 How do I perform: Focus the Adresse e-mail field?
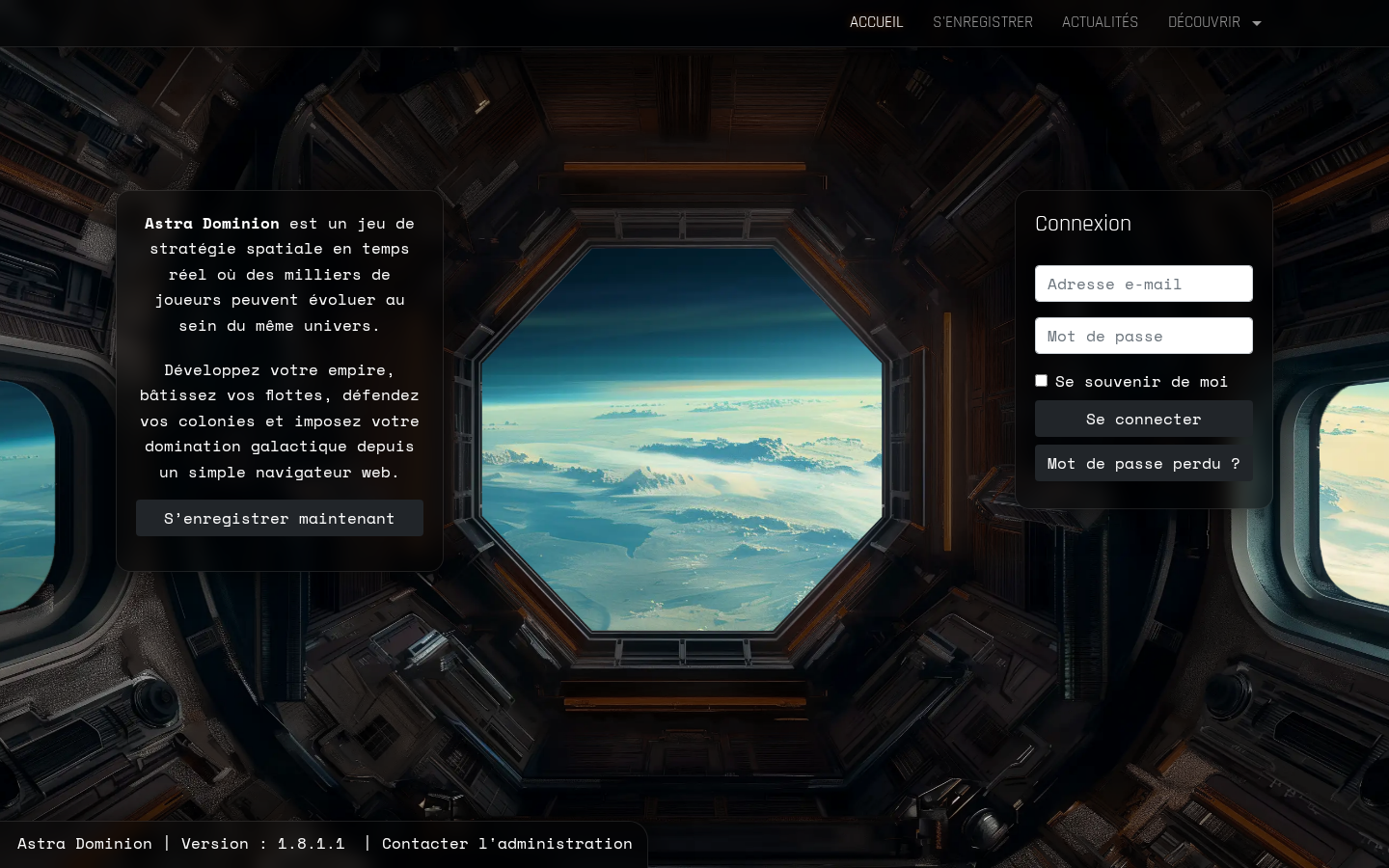[x=1143, y=284]
